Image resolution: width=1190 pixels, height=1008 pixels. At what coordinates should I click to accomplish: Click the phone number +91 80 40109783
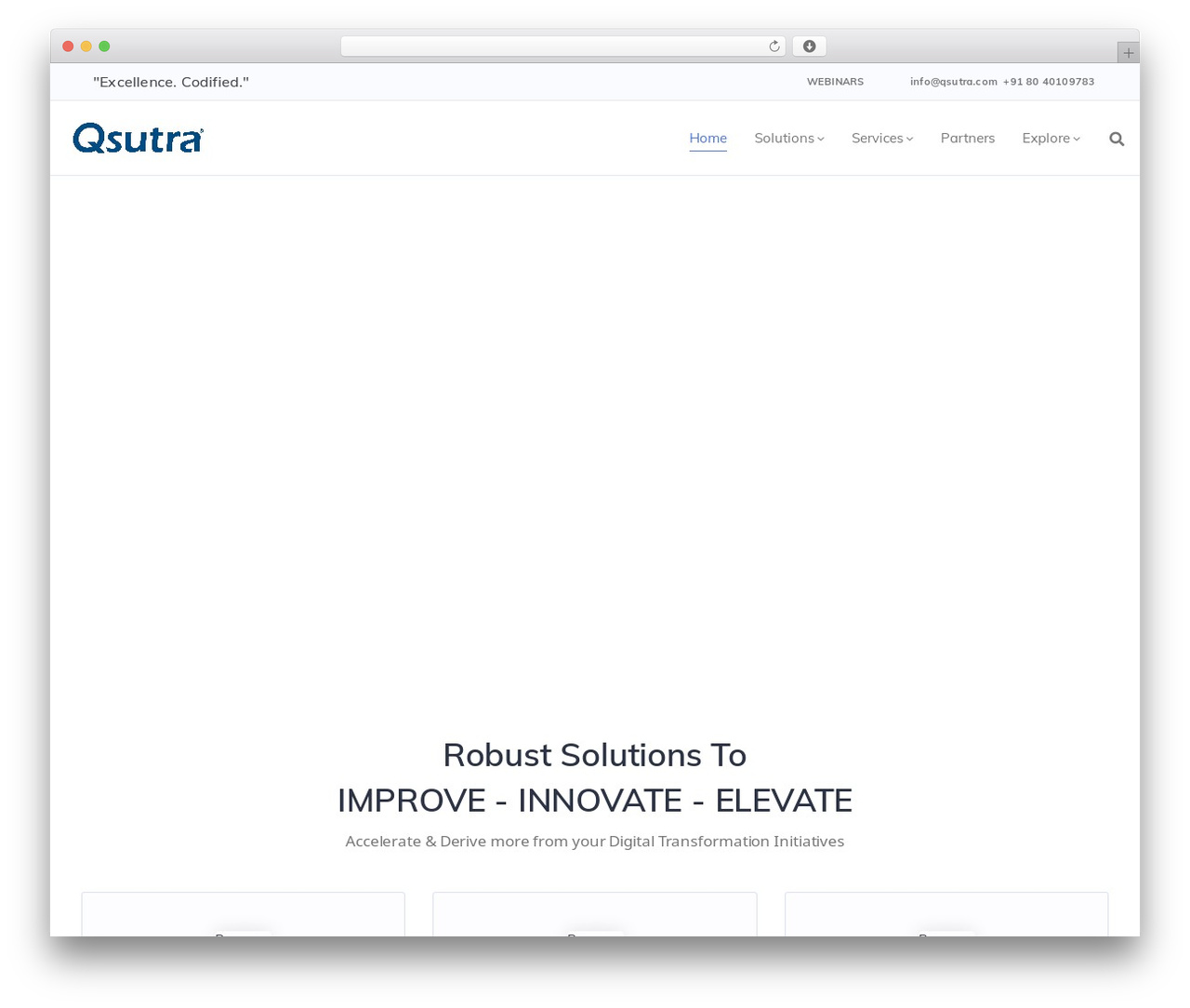click(1049, 82)
